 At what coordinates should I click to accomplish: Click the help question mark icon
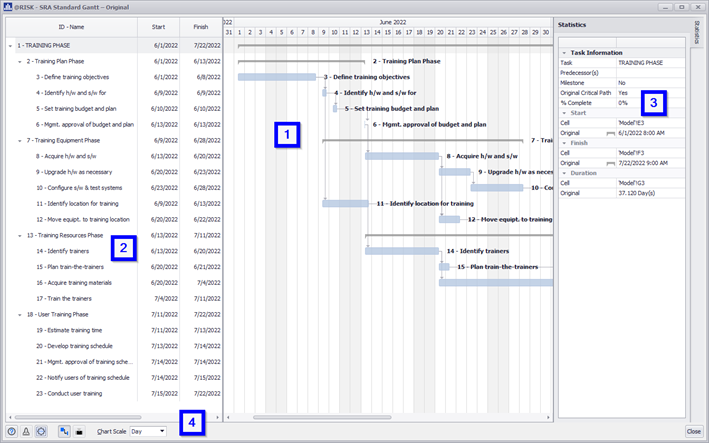coord(10,431)
